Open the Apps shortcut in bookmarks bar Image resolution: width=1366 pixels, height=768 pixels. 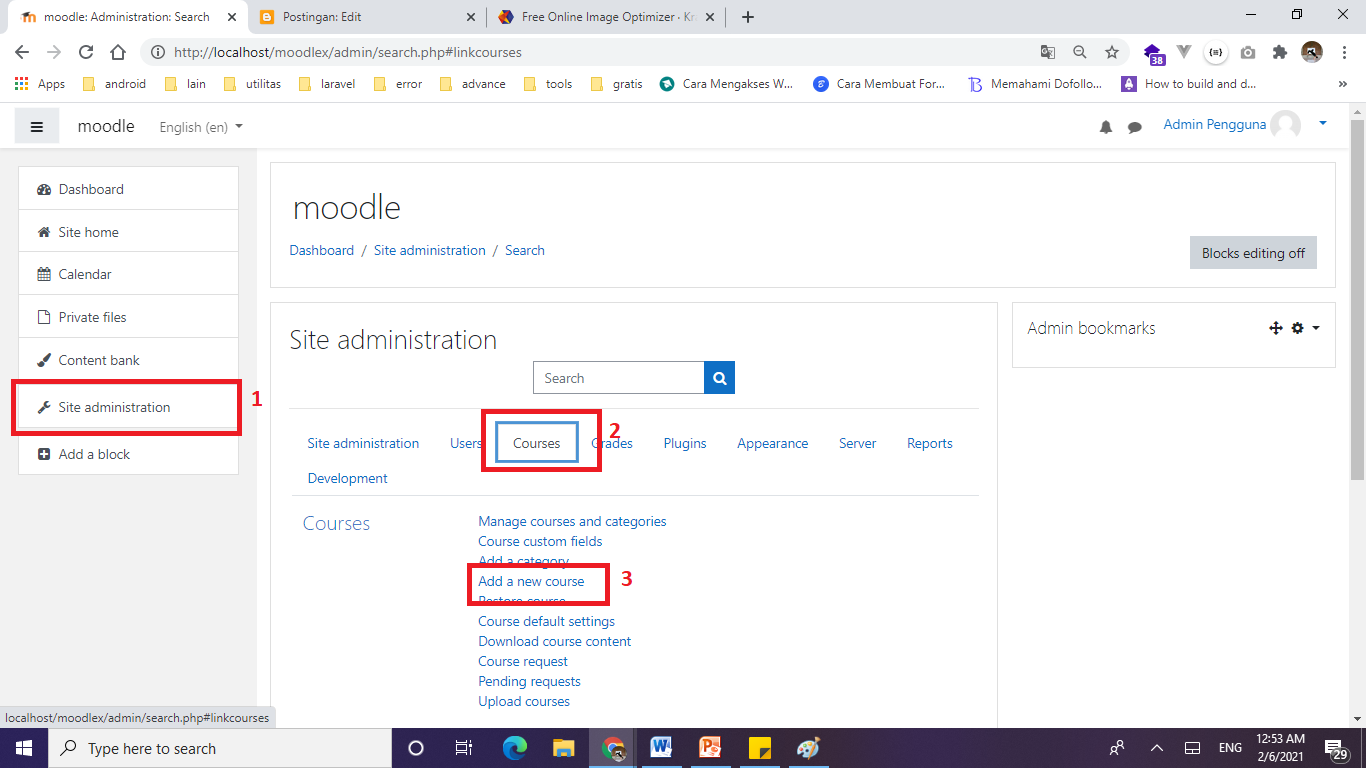[x=40, y=84]
